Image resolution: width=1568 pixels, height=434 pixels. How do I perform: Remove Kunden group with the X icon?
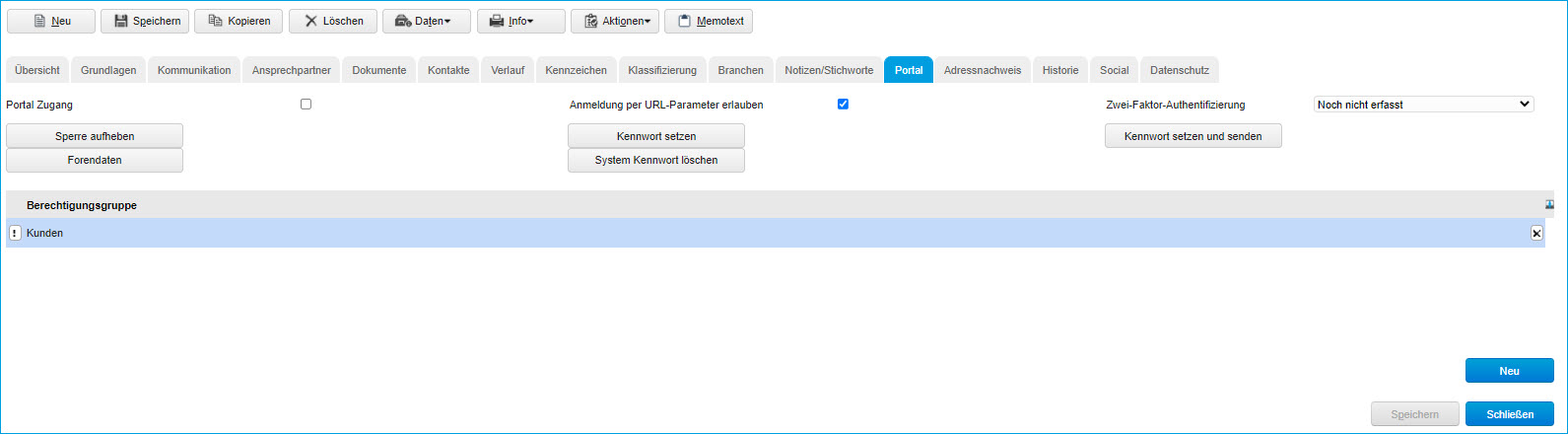tap(1536, 233)
